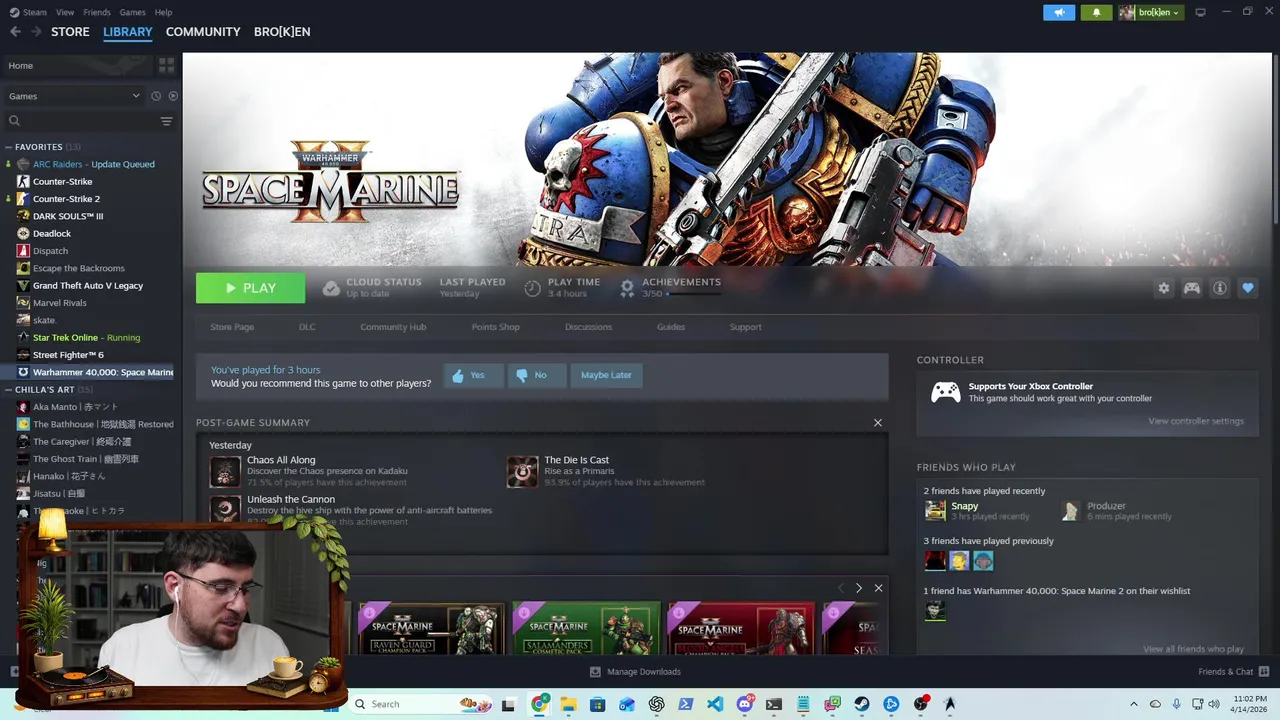Open game info icon on game page
1280x720 pixels.
[x=1220, y=288]
